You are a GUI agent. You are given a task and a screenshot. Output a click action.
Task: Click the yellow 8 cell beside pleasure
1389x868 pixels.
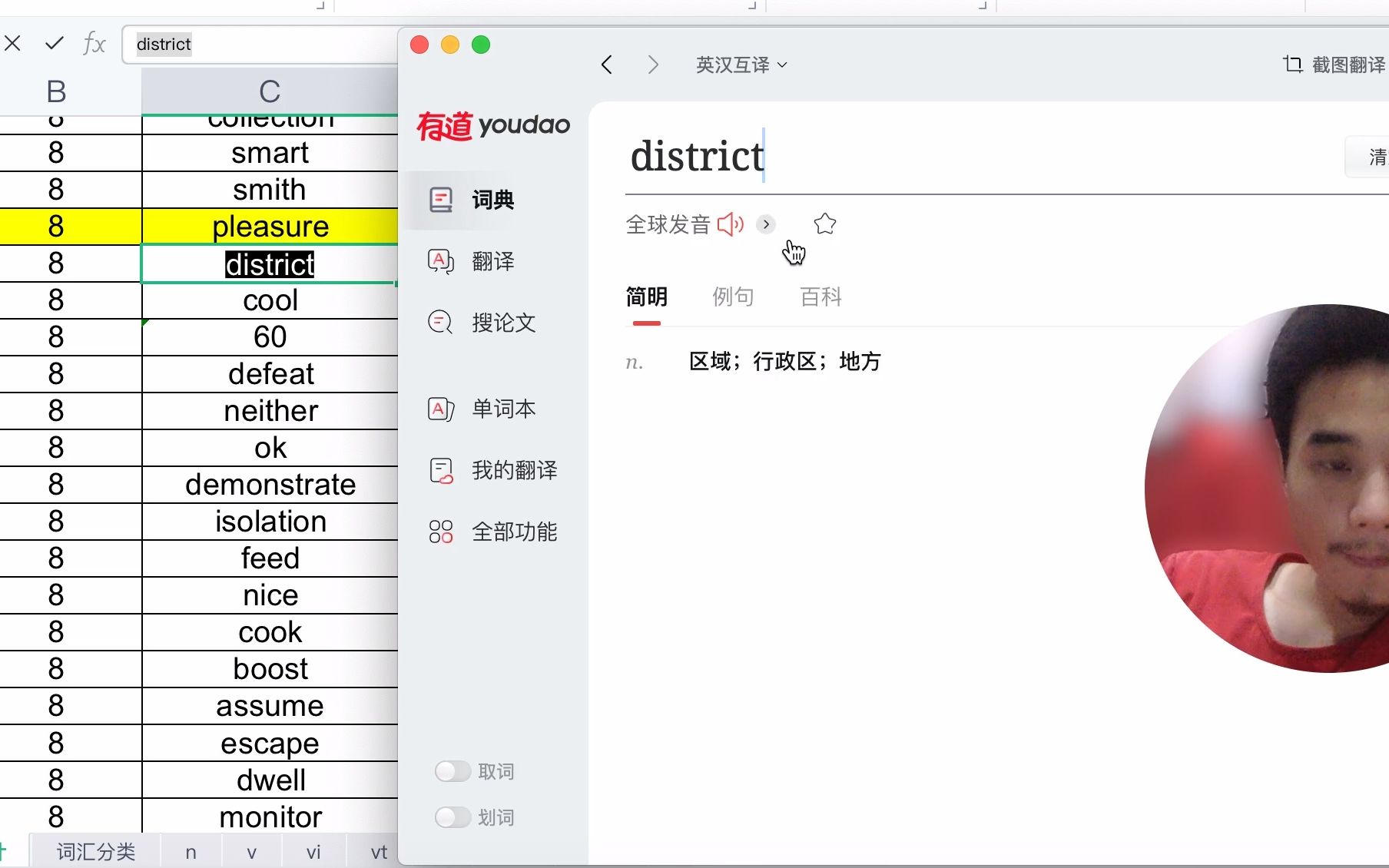coord(71,227)
